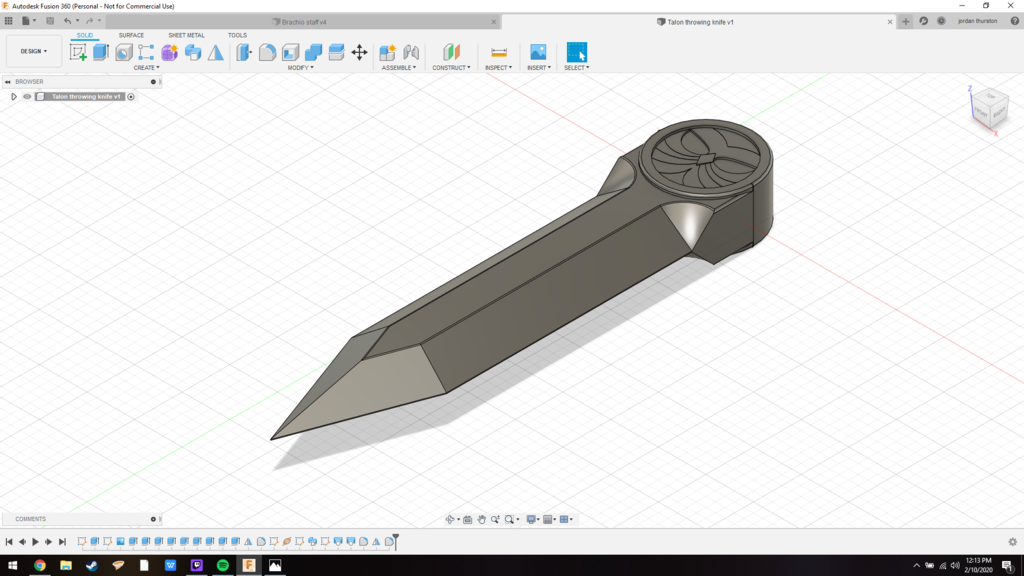Select the Joint tool icon
The image size is (1024, 576).
[x=411, y=52]
